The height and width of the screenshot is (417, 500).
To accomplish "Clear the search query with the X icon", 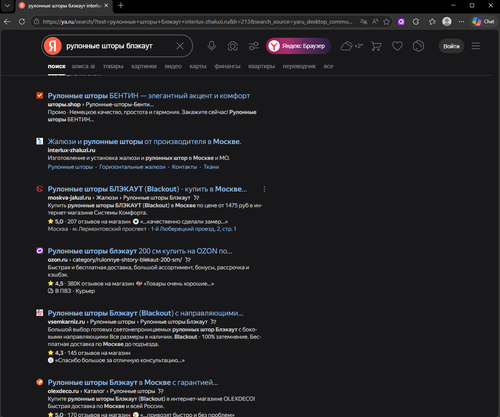I will click(x=180, y=46).
